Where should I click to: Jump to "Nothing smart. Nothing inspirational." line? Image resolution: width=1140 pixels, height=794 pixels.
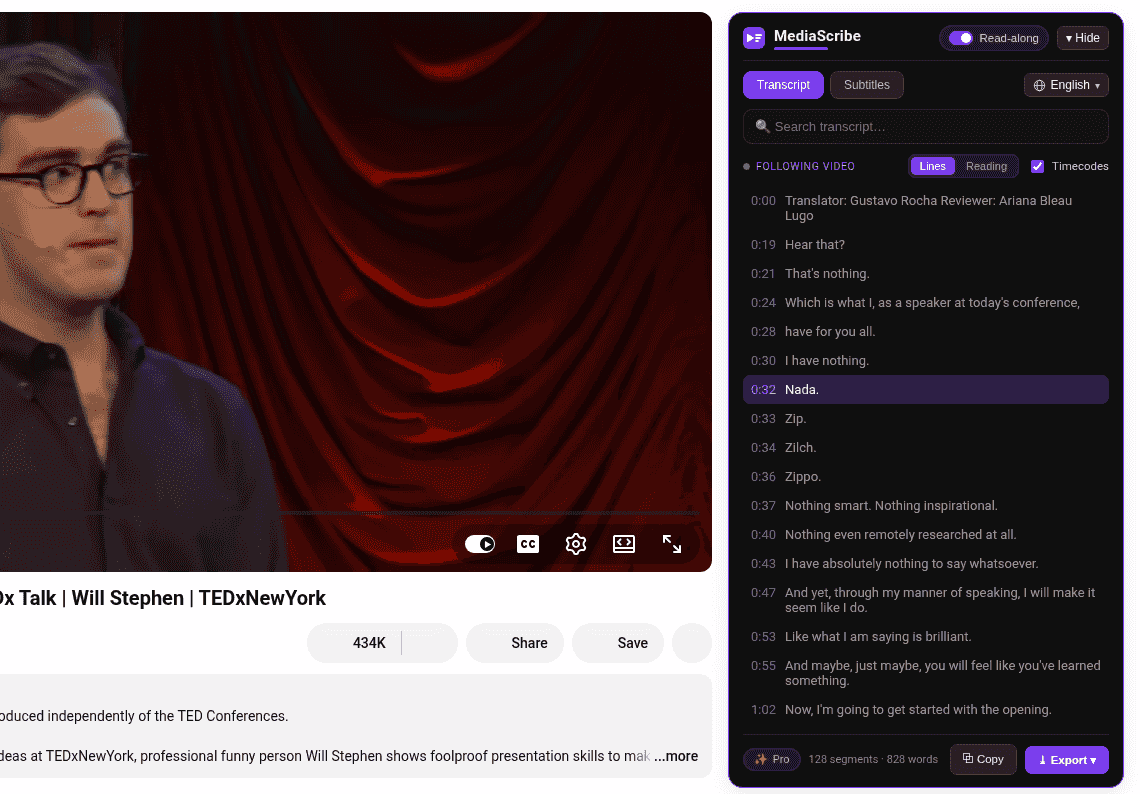point(926,506)
